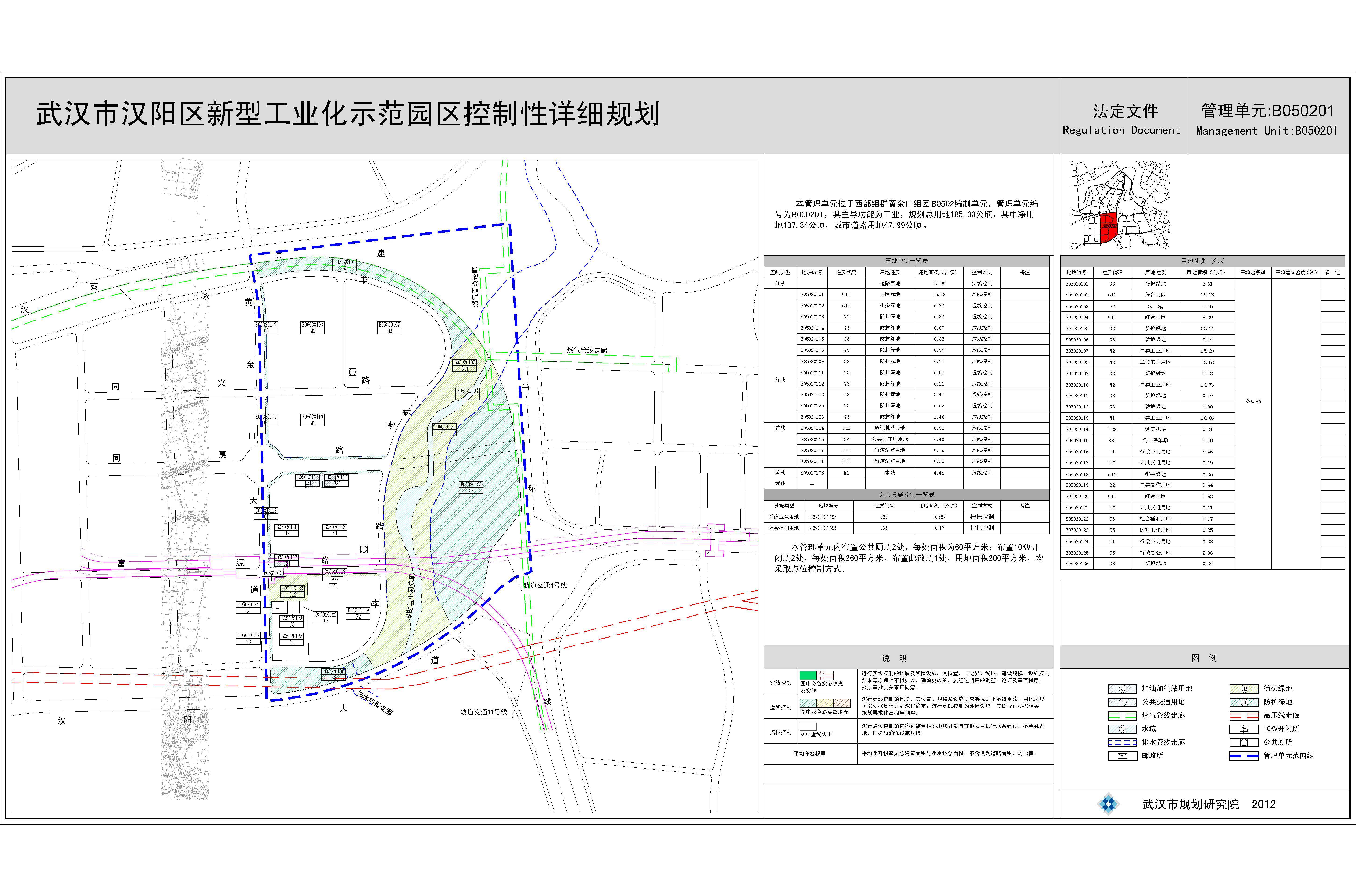Click the 图例 section heading
This screenshot has width=1356, height=896.
pyautogui.click(x=1204, y=658)
